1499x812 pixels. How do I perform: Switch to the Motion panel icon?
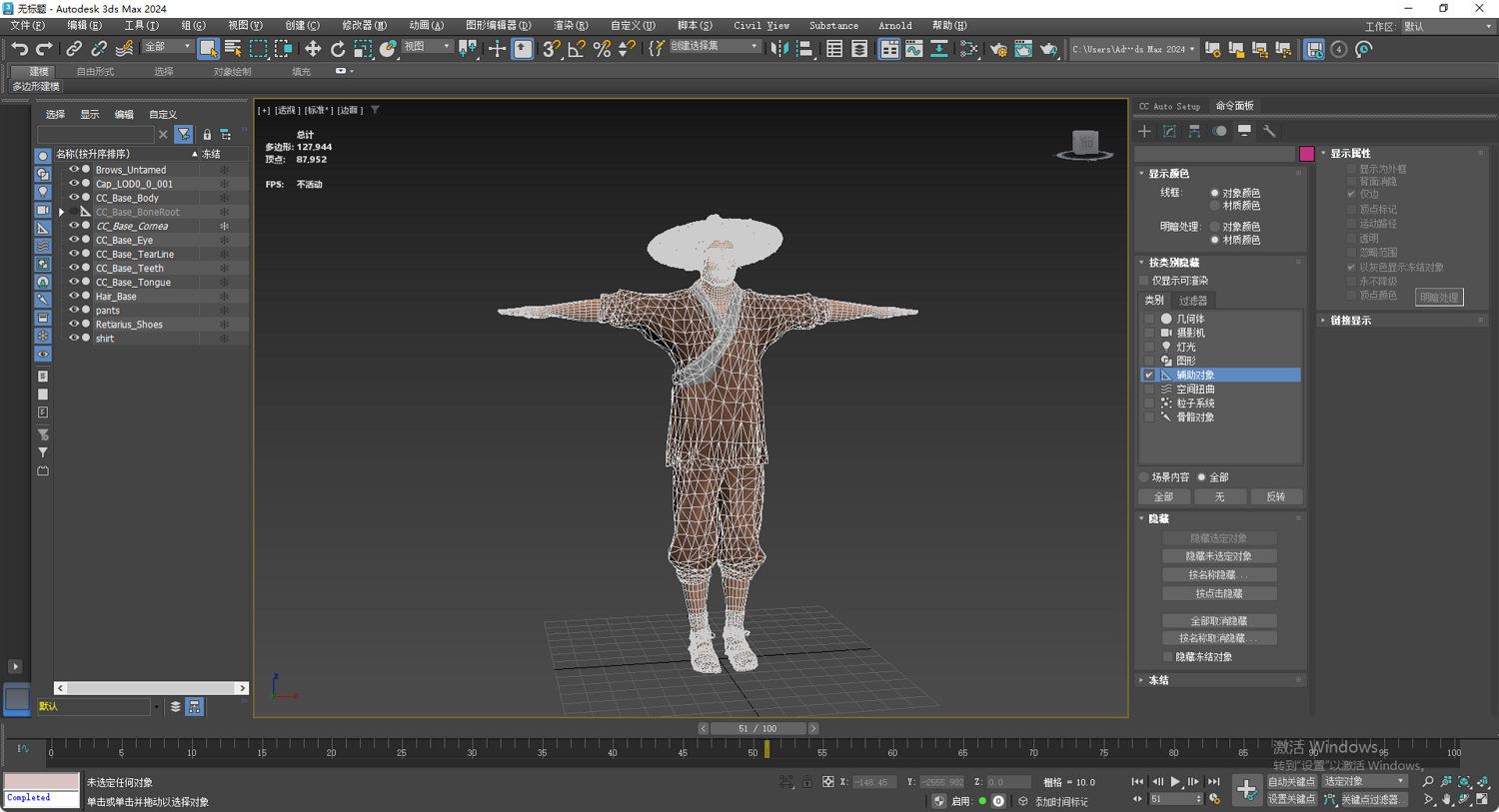coord(1220,131)
